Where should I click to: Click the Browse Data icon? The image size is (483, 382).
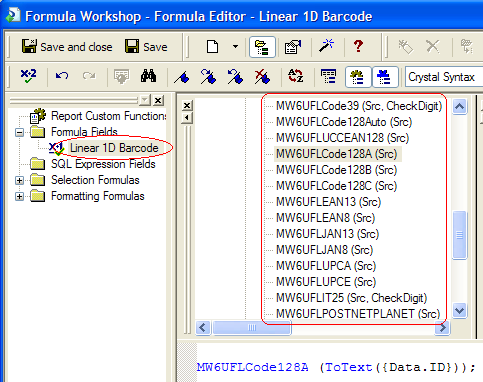(121, 77)
